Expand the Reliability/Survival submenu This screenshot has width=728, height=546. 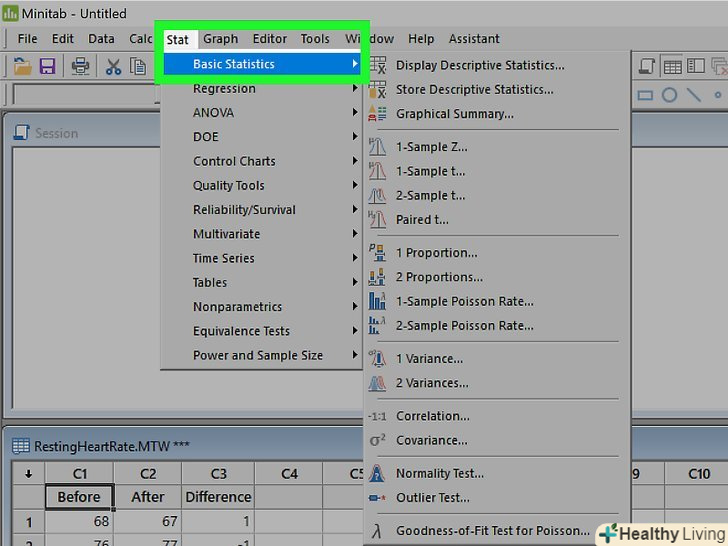pos(261,209)
